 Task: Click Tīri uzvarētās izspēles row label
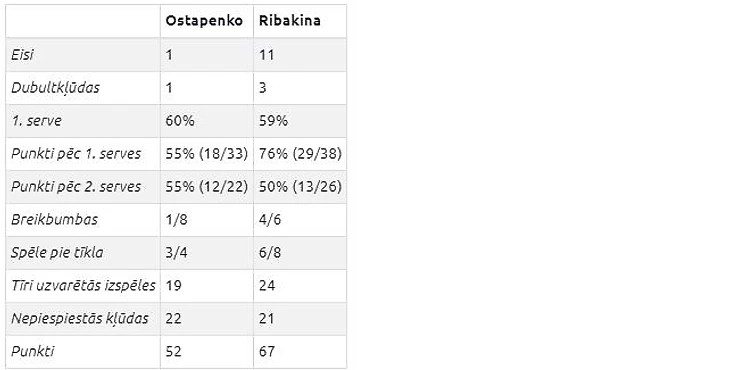(x=83, y=285)
